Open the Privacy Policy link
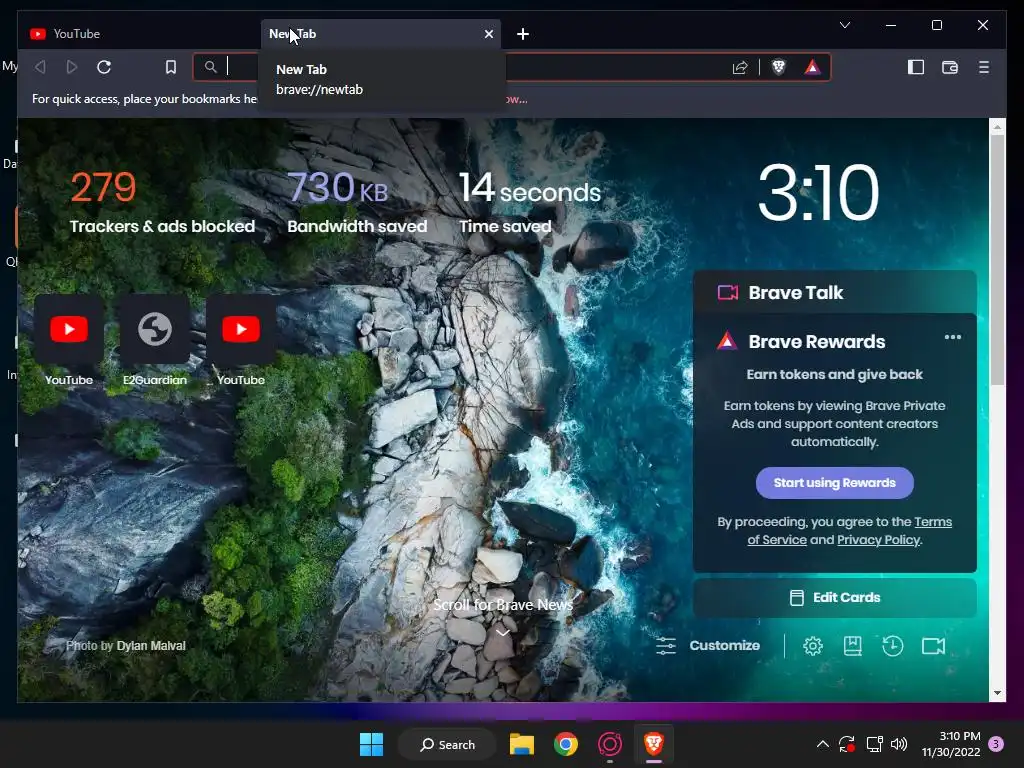Image resolution: width=1024 pixels, height=768 pixels. click(x=878, y=540)
